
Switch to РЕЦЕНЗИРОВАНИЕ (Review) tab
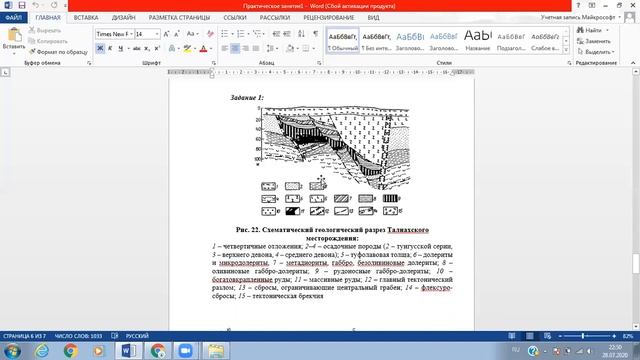(329, 18)
